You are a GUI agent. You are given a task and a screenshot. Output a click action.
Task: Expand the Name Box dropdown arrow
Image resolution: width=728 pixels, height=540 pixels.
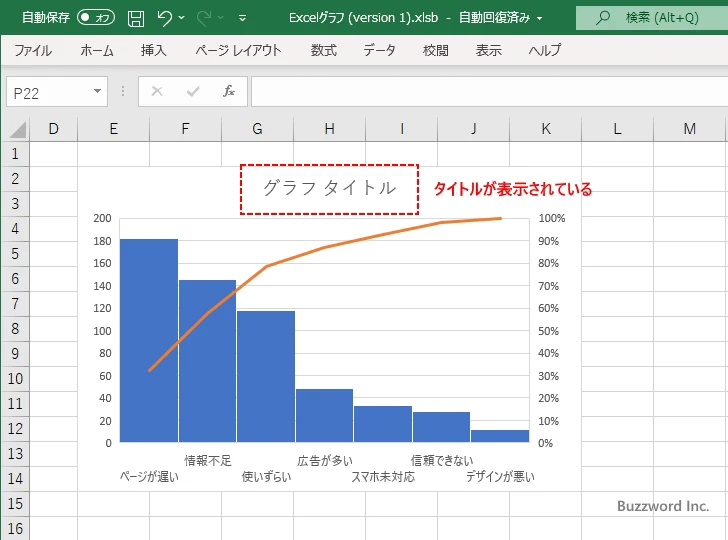98,91
